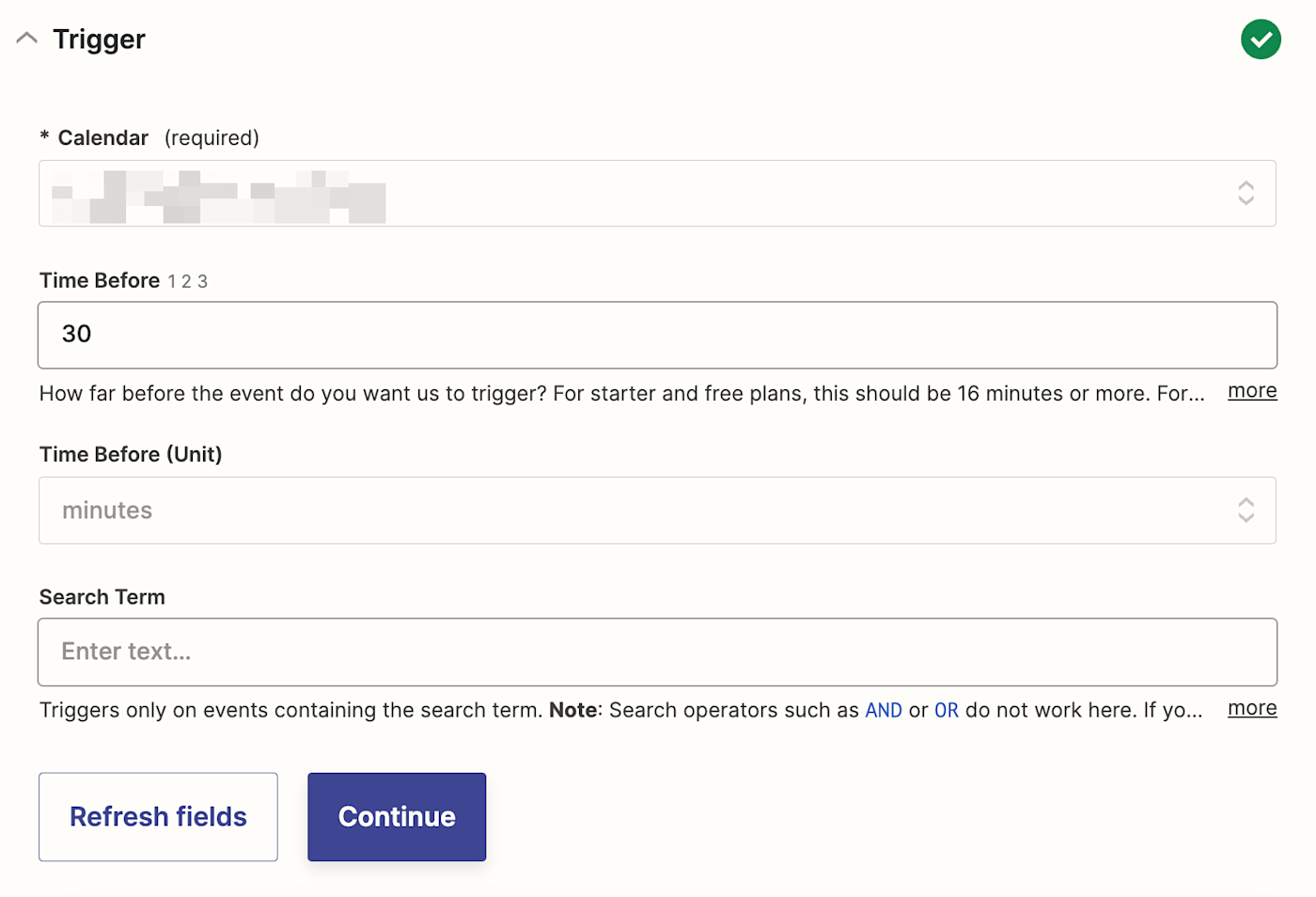Expand Search Term help via more link
This screenshot has height=897, width=1316.
(x=1252, y=708)
